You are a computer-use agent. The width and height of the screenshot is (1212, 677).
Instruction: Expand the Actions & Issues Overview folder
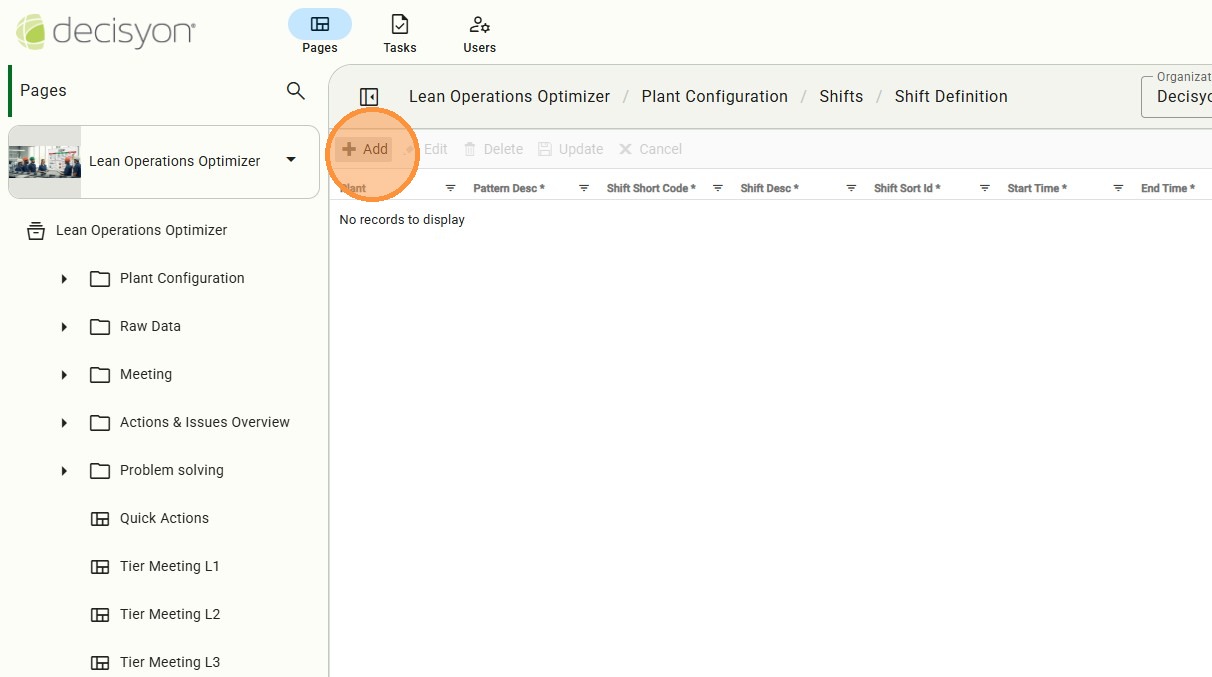[64, 423]
